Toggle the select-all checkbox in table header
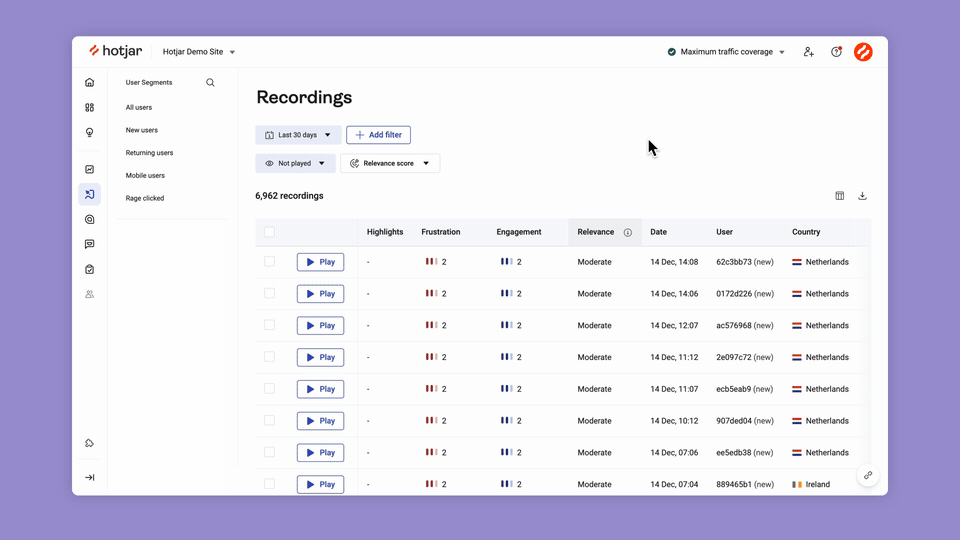The height and width of the screenshot is (540, 960). coord(269,232)
